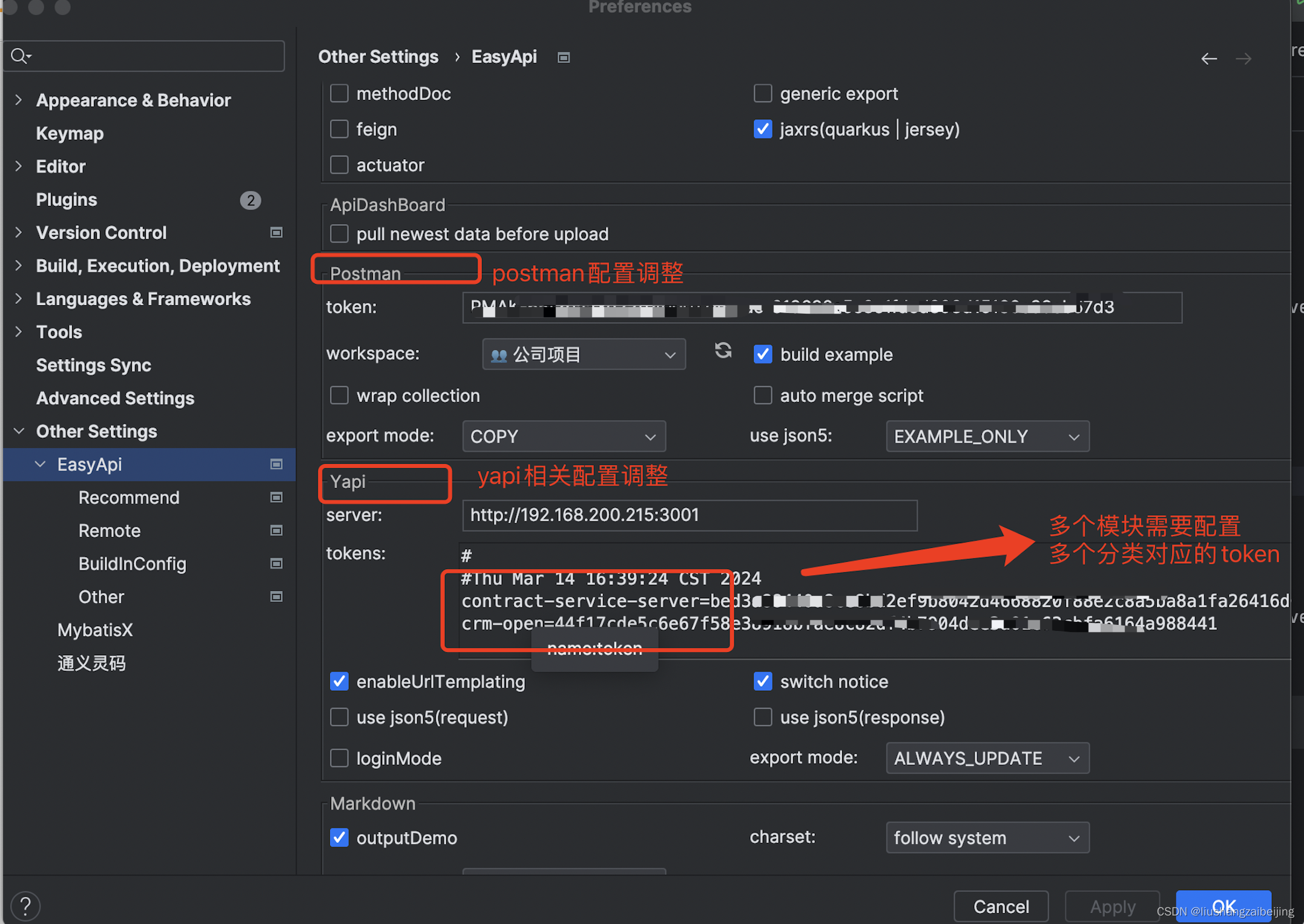
Task: Expand the Editor section
Action: click(x=19, y=166)
